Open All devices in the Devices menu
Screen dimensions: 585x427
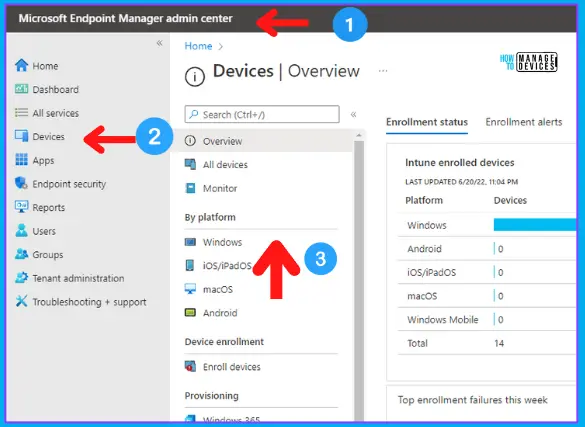coord(225,164)
